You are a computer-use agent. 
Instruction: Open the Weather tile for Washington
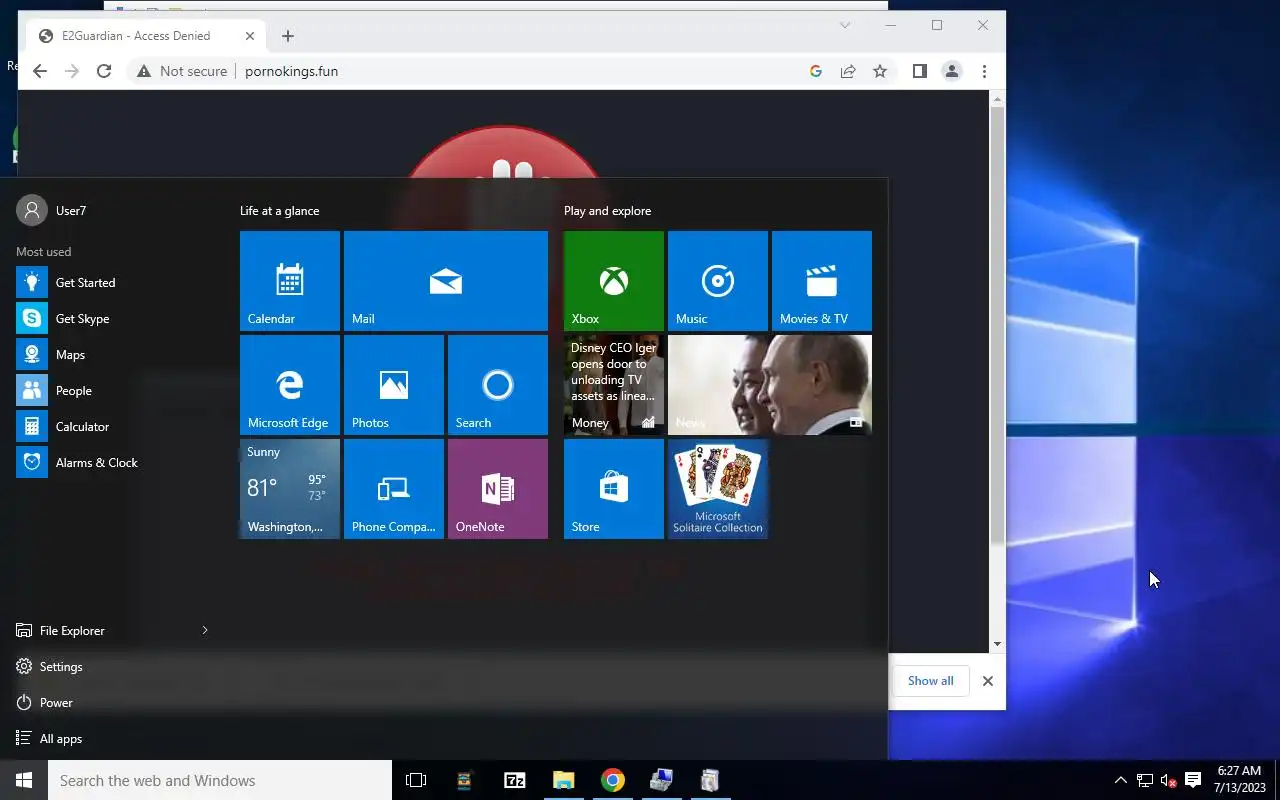290,489
